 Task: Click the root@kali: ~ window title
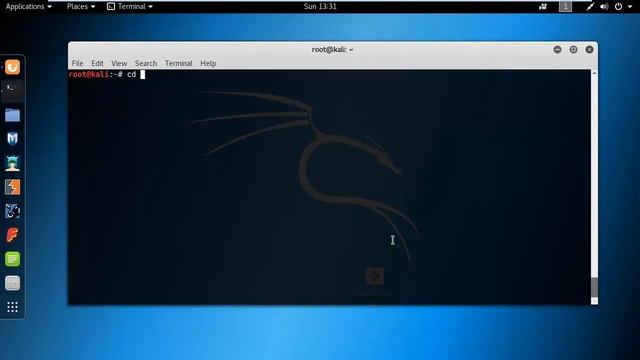(332, 49)
